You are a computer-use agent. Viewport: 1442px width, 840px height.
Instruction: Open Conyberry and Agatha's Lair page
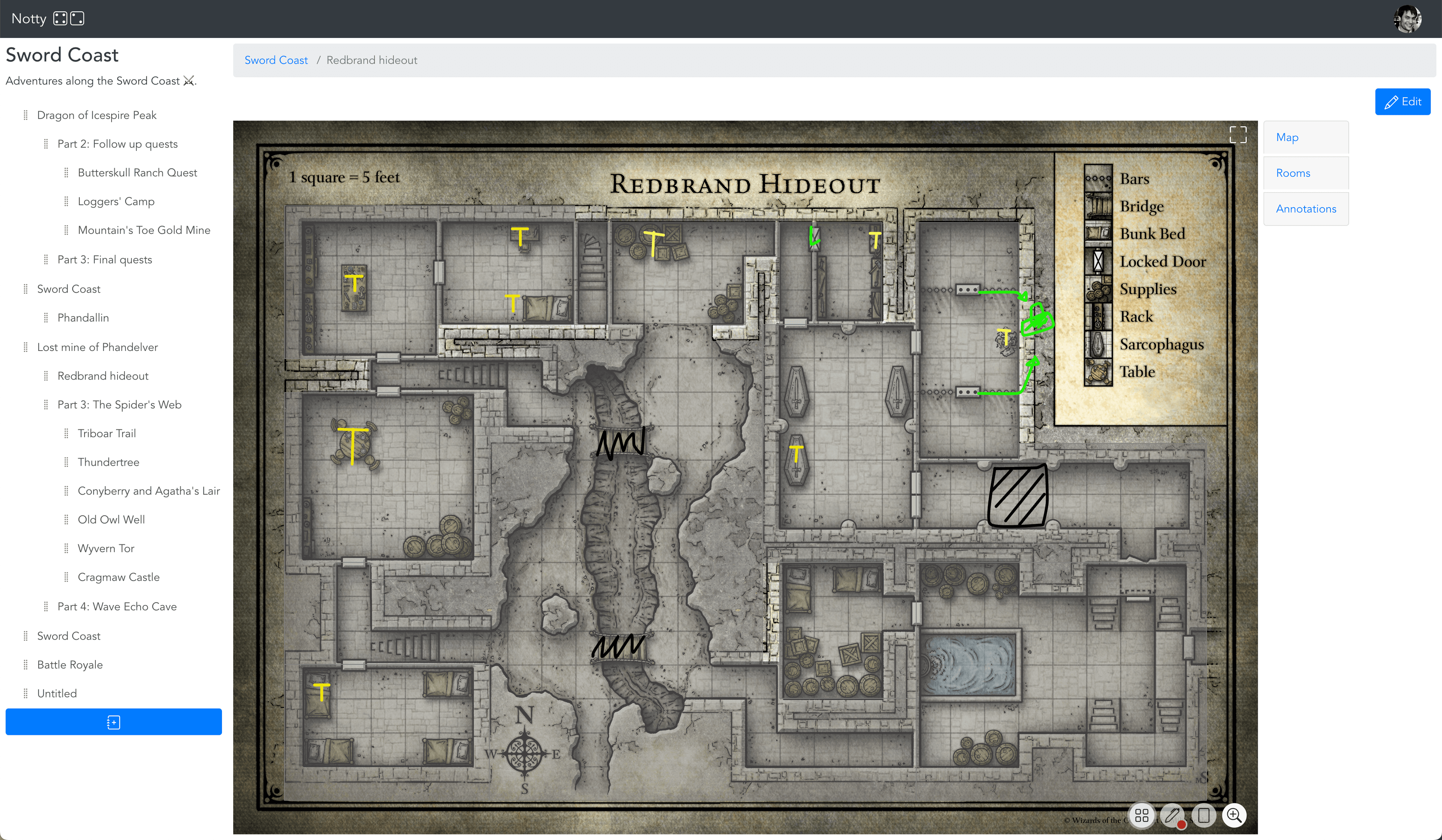click(x=149, y=491)
